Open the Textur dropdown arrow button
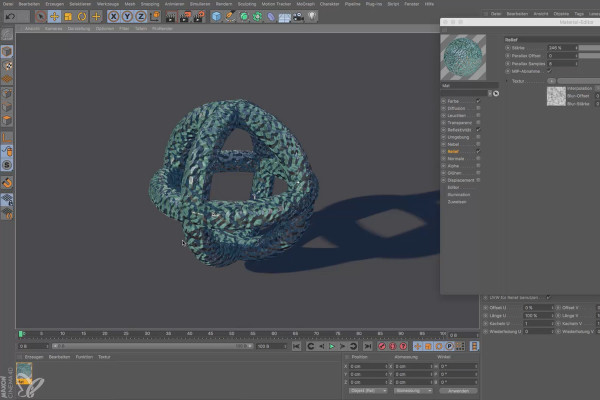The image size is (600, 400). [x=551, y=81]
